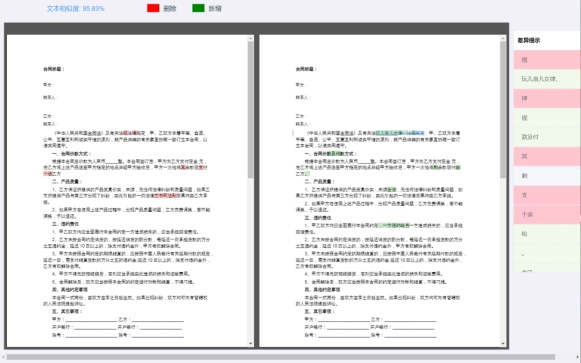Select the green 给 added difference entry

click(x=547, y=234)
